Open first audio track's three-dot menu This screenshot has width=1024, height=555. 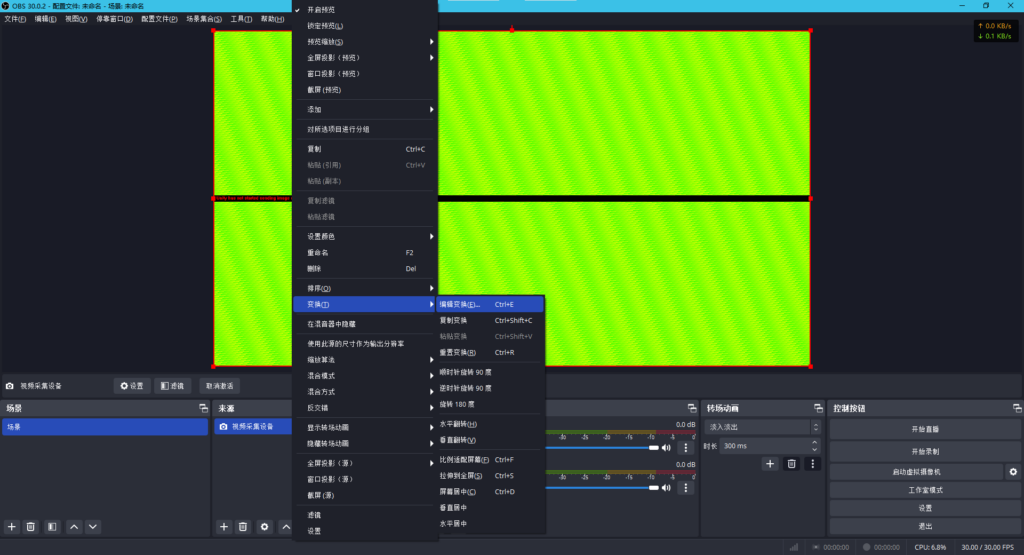click(686, 448)
